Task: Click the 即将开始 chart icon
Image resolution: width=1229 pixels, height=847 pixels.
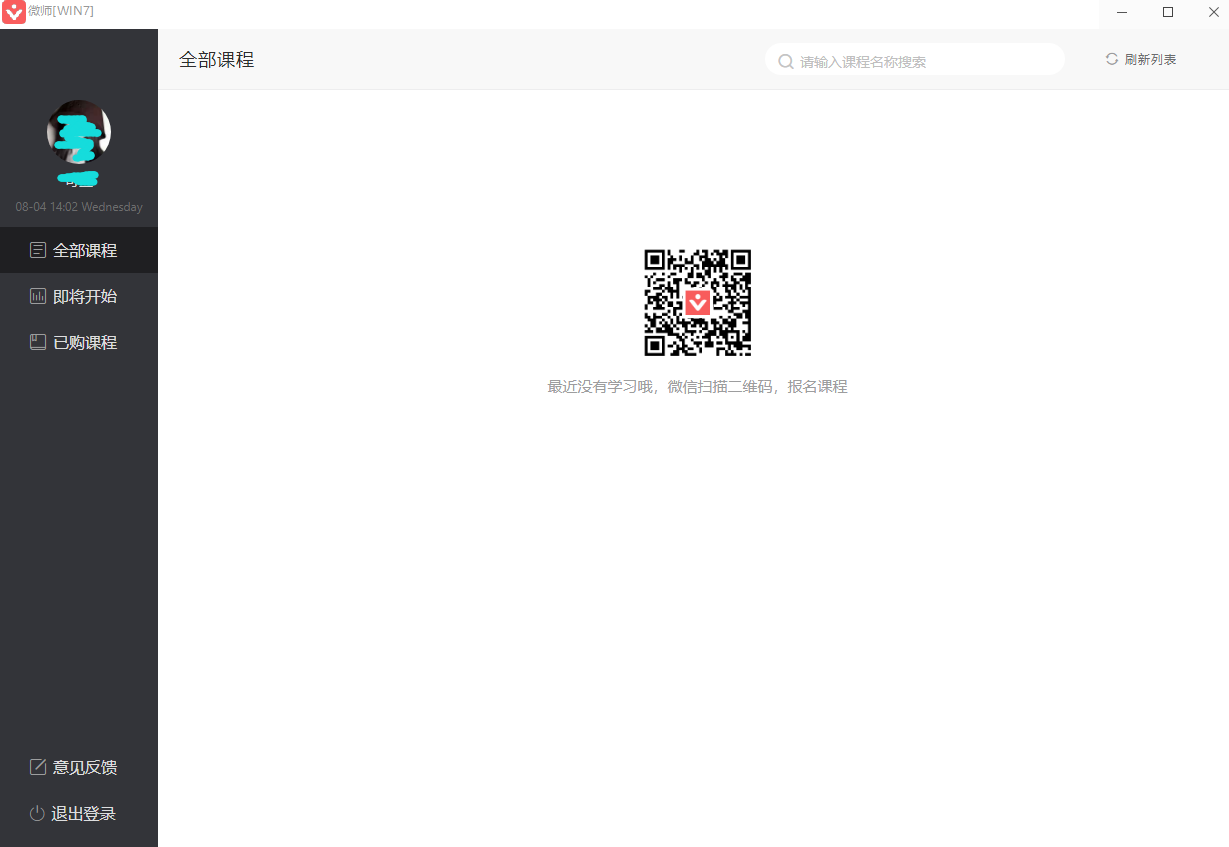Action: [38, 296]
